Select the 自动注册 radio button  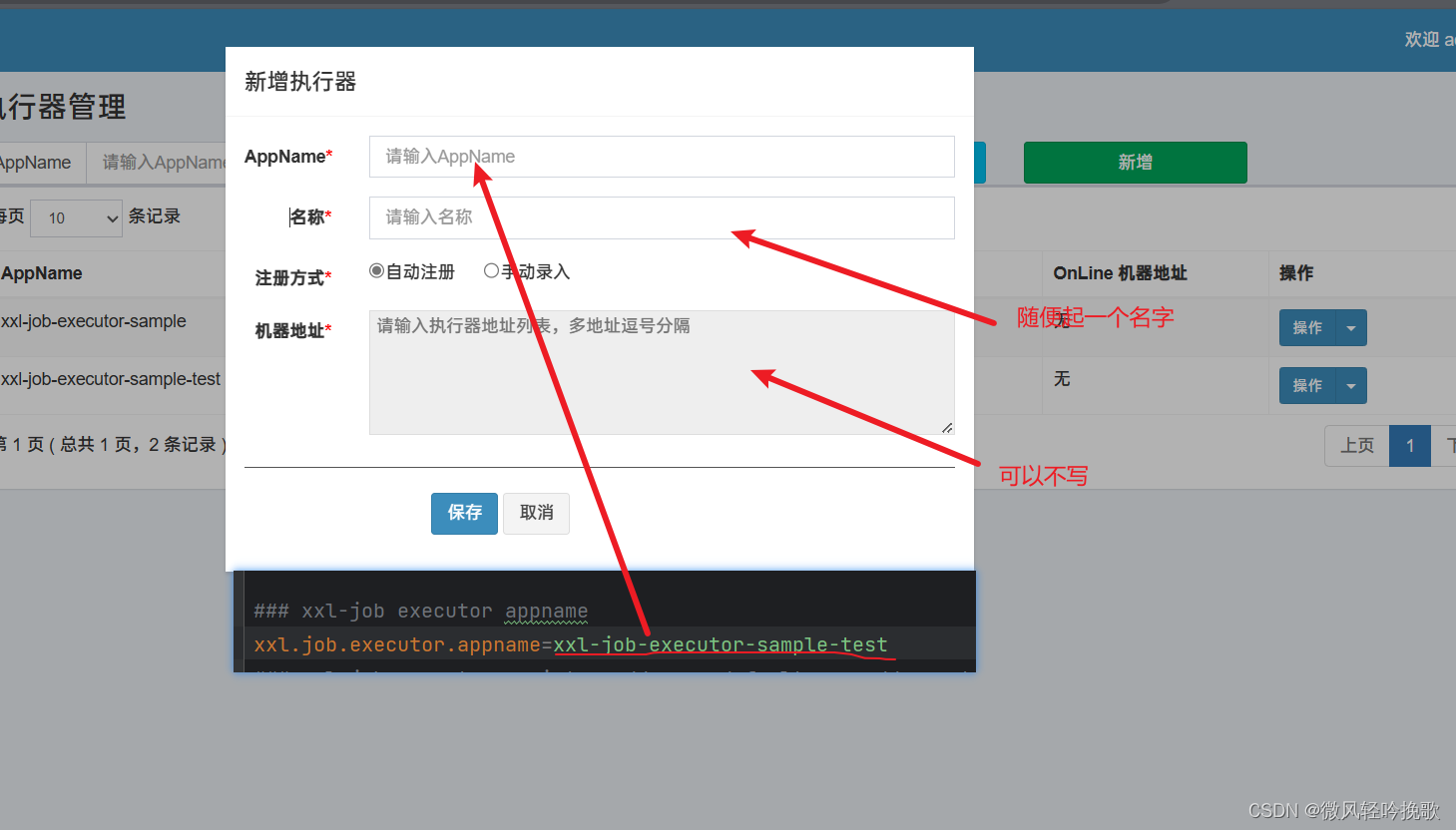coord(376,270)
